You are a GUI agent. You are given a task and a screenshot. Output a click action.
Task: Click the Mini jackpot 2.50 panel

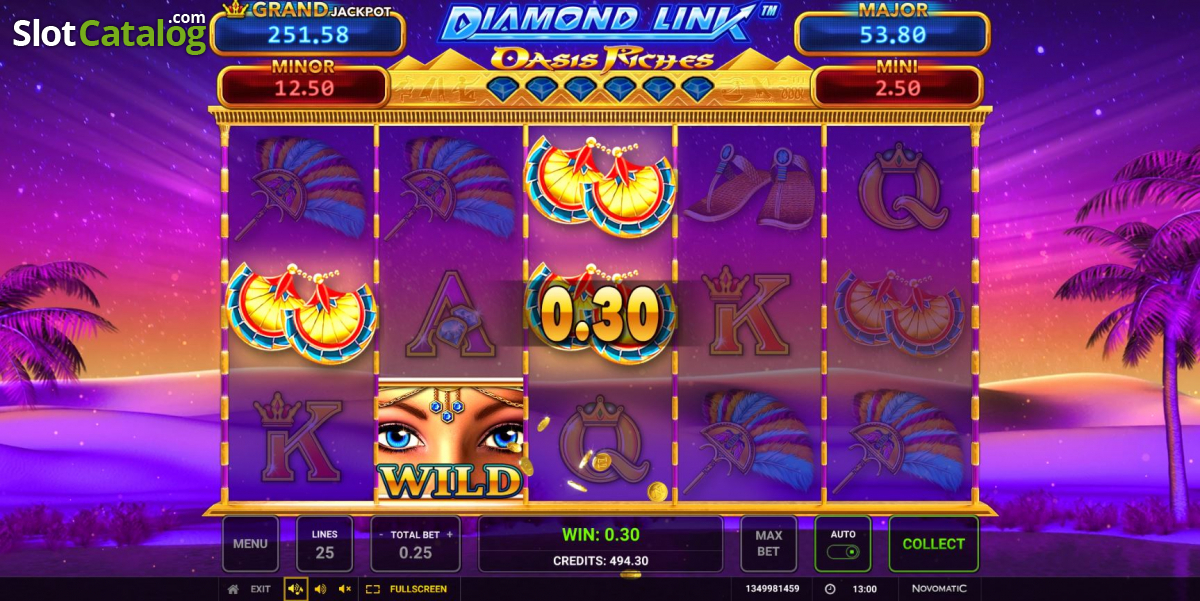point(897,85)
